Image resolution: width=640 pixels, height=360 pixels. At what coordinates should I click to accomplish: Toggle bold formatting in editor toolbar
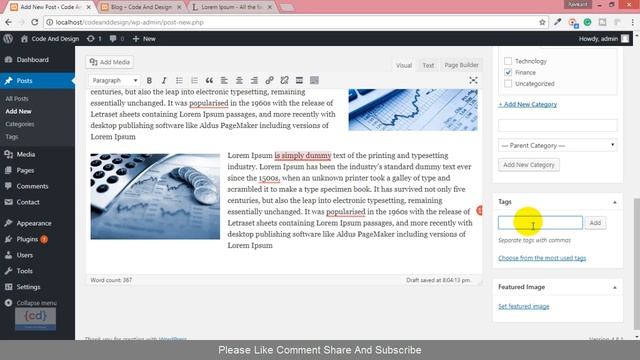point(149,80)
